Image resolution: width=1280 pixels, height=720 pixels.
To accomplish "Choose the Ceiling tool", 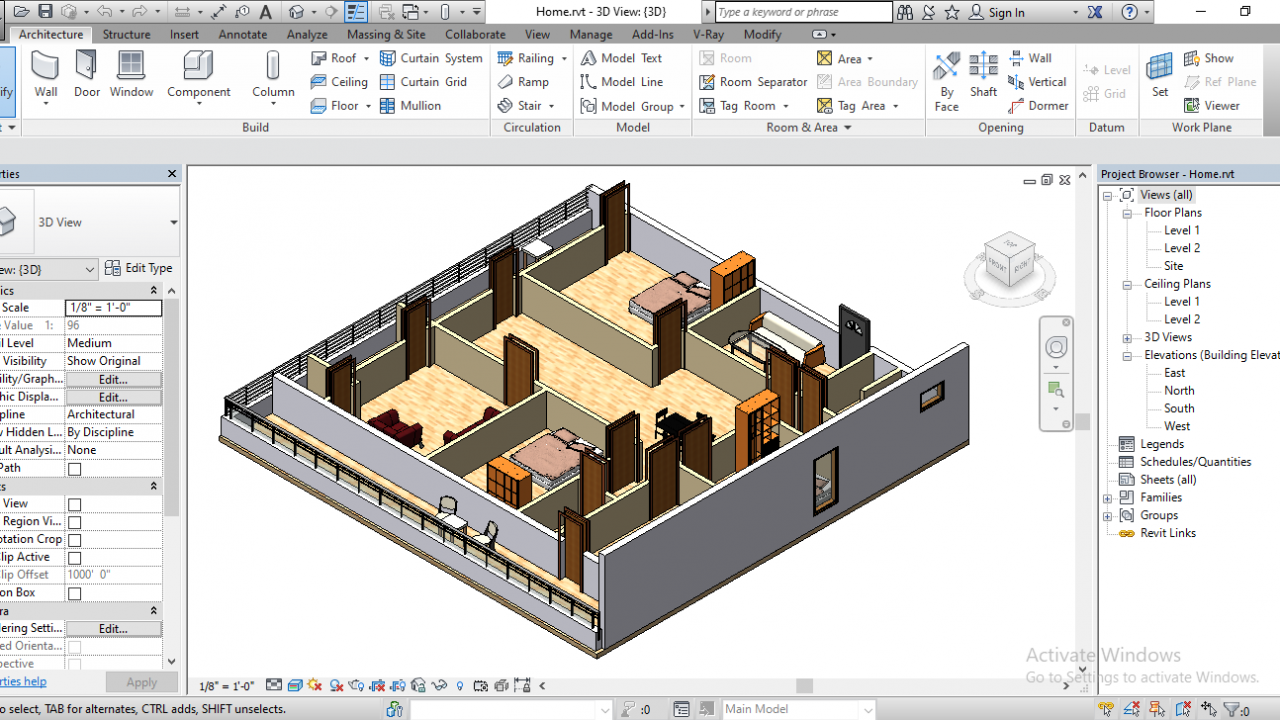I will point(339,82).
